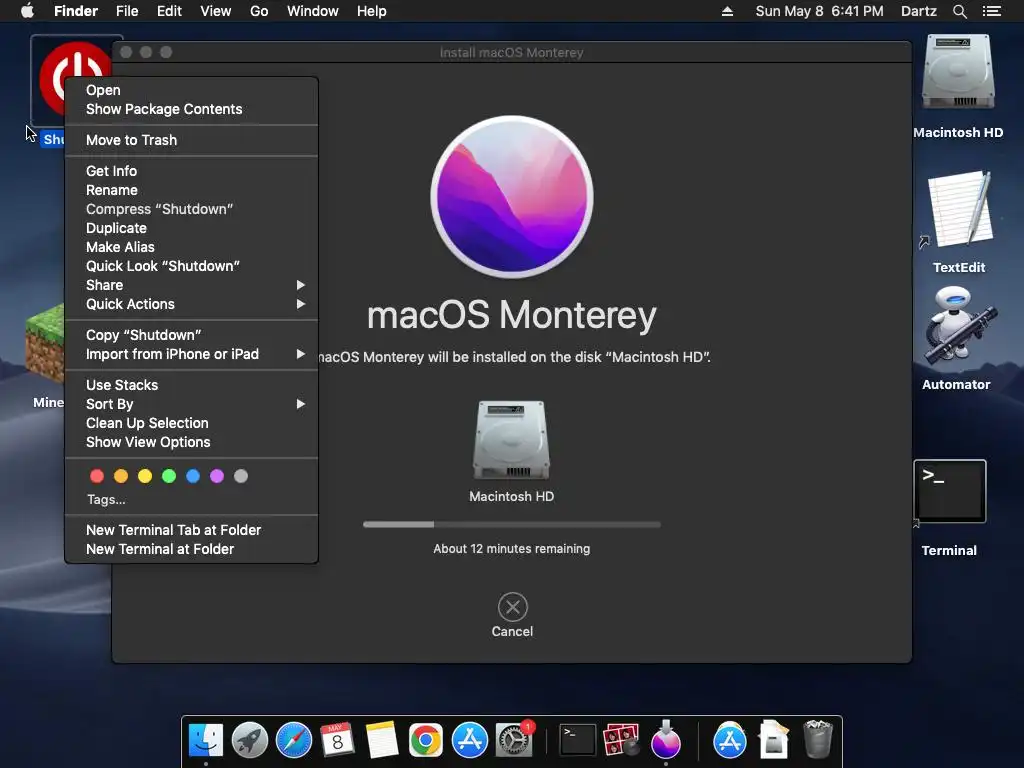Choose Make Alias
Screen dimensions: 1024x768
tap(191, 247)
